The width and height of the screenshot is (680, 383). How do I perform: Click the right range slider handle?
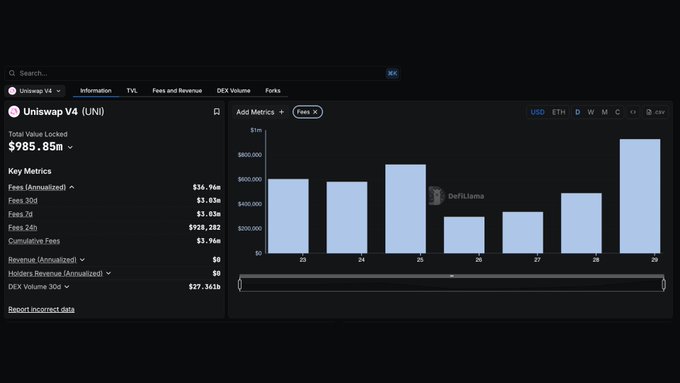[x=664, y=285]
